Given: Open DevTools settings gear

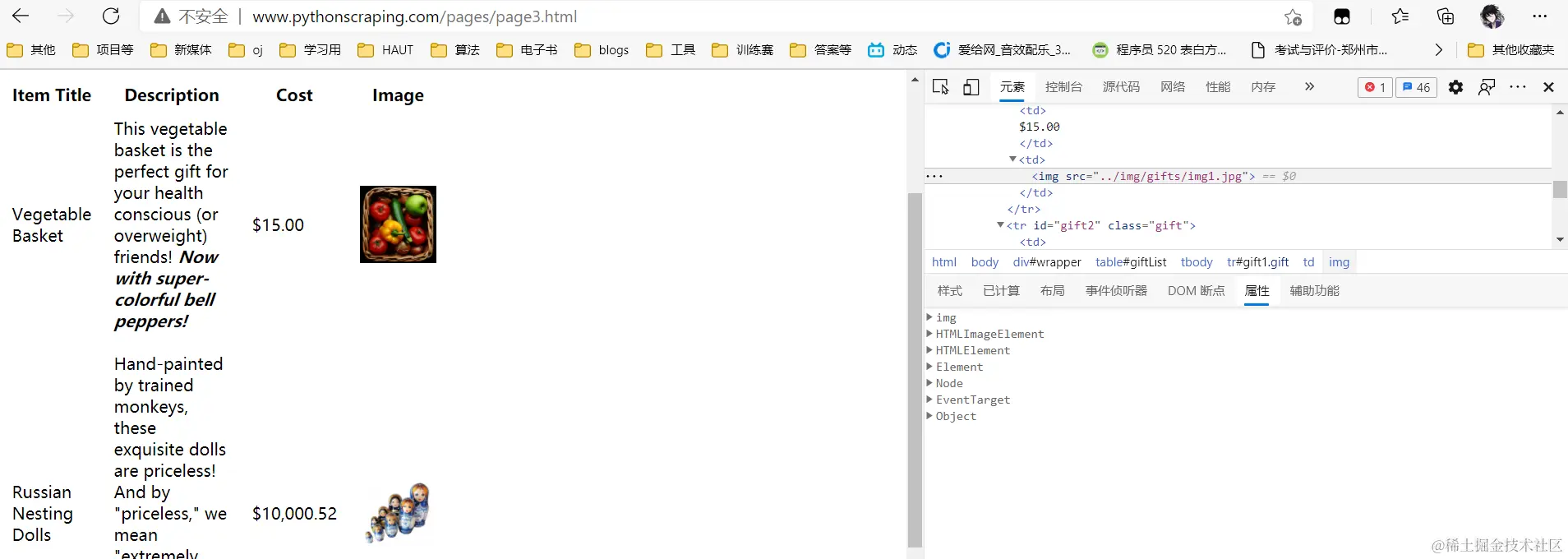Looking at the screenshot, I should point(1455,87).
